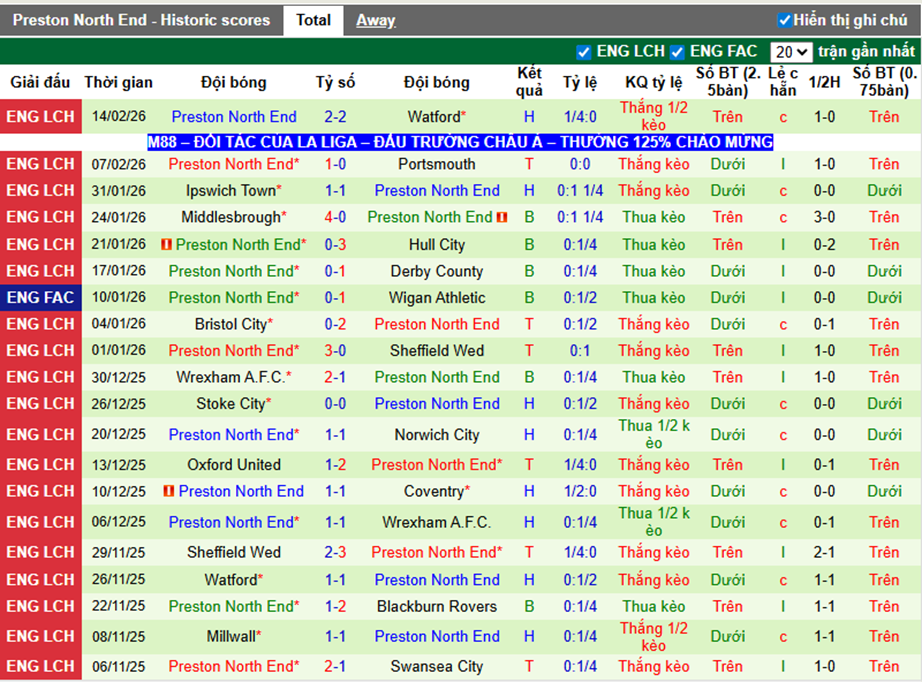Click the Số BT (2.5bàn) column header
This screenshot has height=682, width=922.
(728, 82)
